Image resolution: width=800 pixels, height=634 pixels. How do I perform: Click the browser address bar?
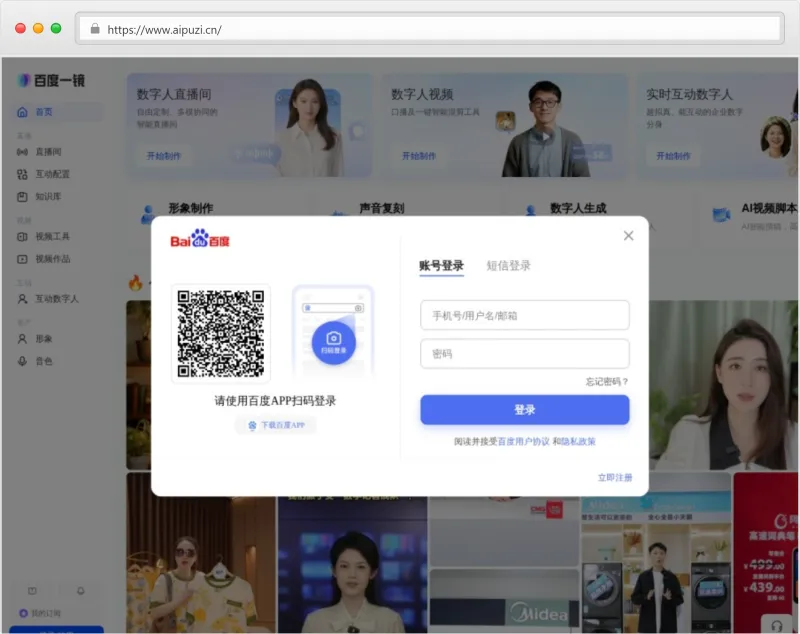(x=430, y=29)
